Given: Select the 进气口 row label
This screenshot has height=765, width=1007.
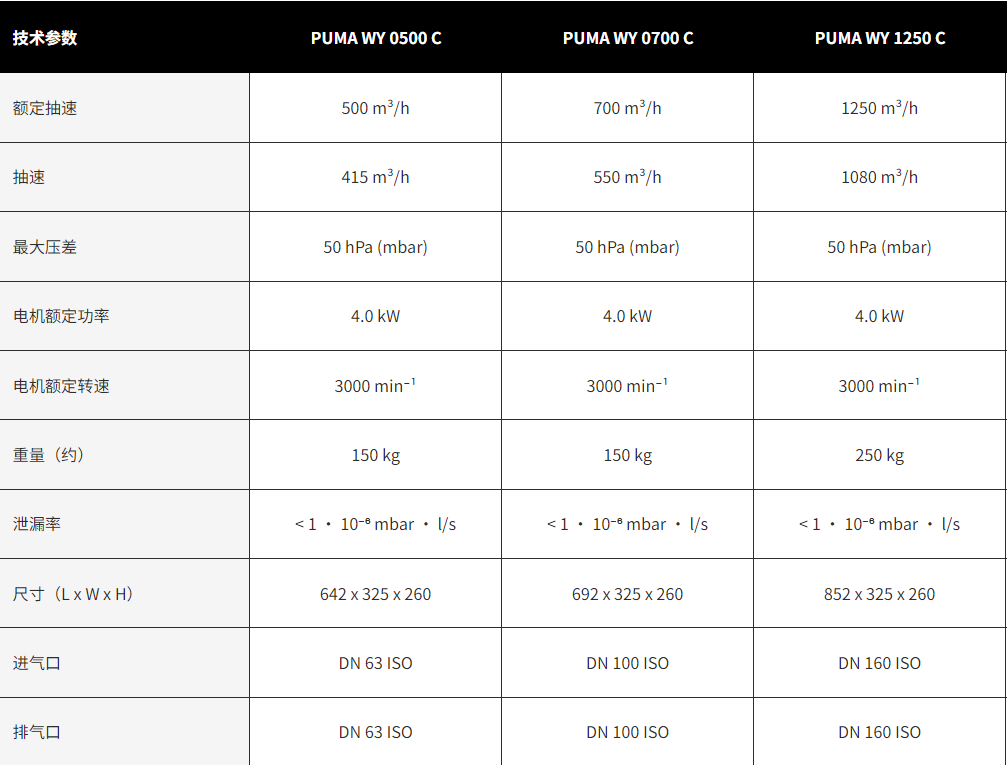Looking at the screenshot, I should (37, 663).
